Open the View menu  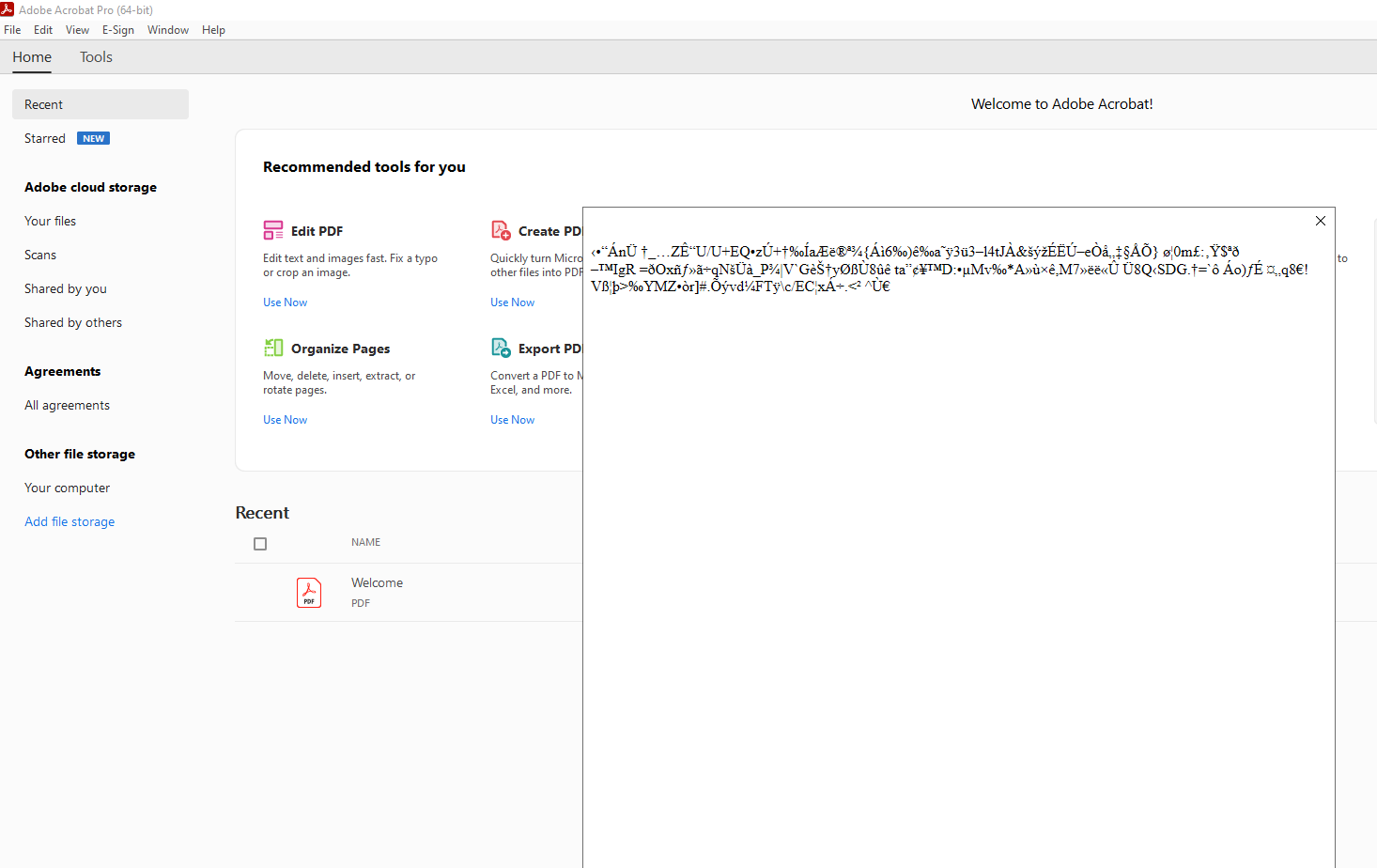pyautogui.click(x=77, y=30)
